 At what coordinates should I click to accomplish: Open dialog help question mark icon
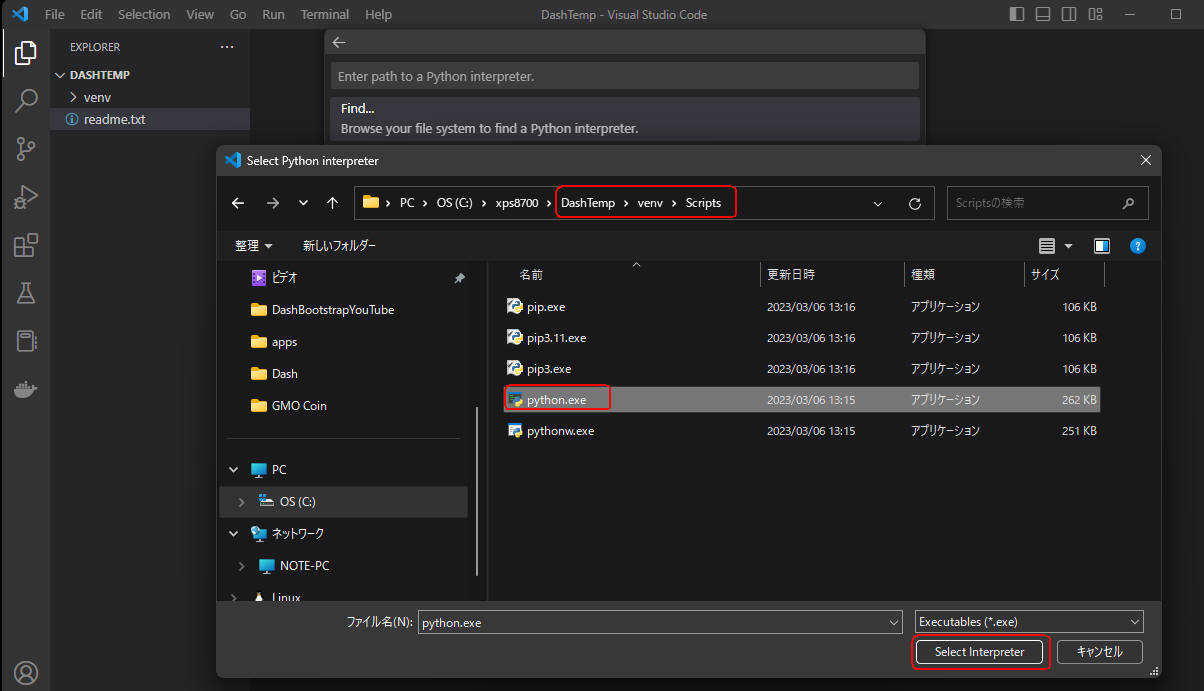[x=1137, y=245]
